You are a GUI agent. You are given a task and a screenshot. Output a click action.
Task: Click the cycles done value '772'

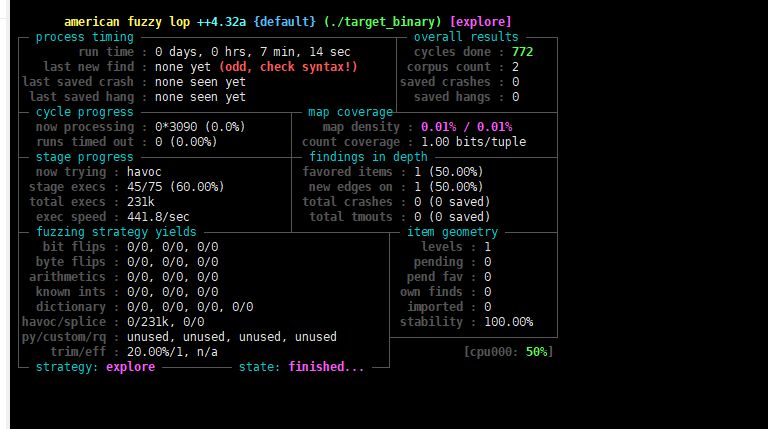tap(522, 52)
